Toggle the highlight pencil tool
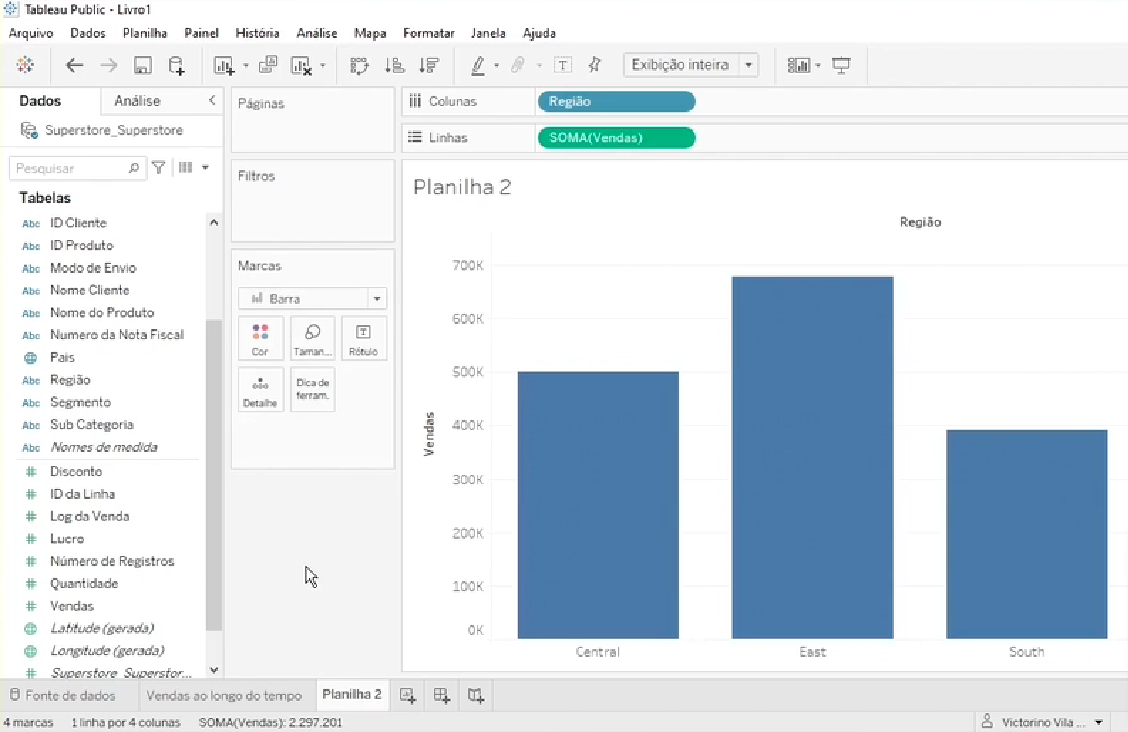 (x=480, y=64)
